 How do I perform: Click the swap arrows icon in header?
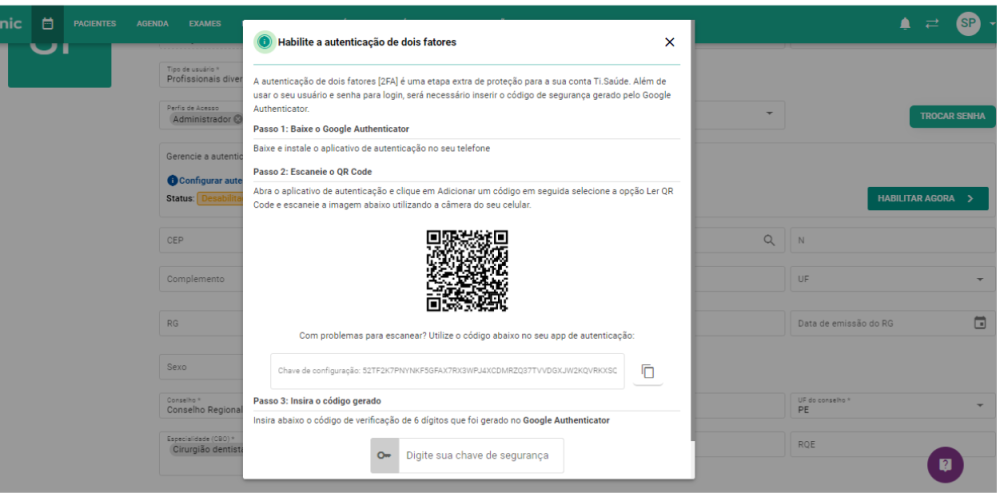(932, 24)
